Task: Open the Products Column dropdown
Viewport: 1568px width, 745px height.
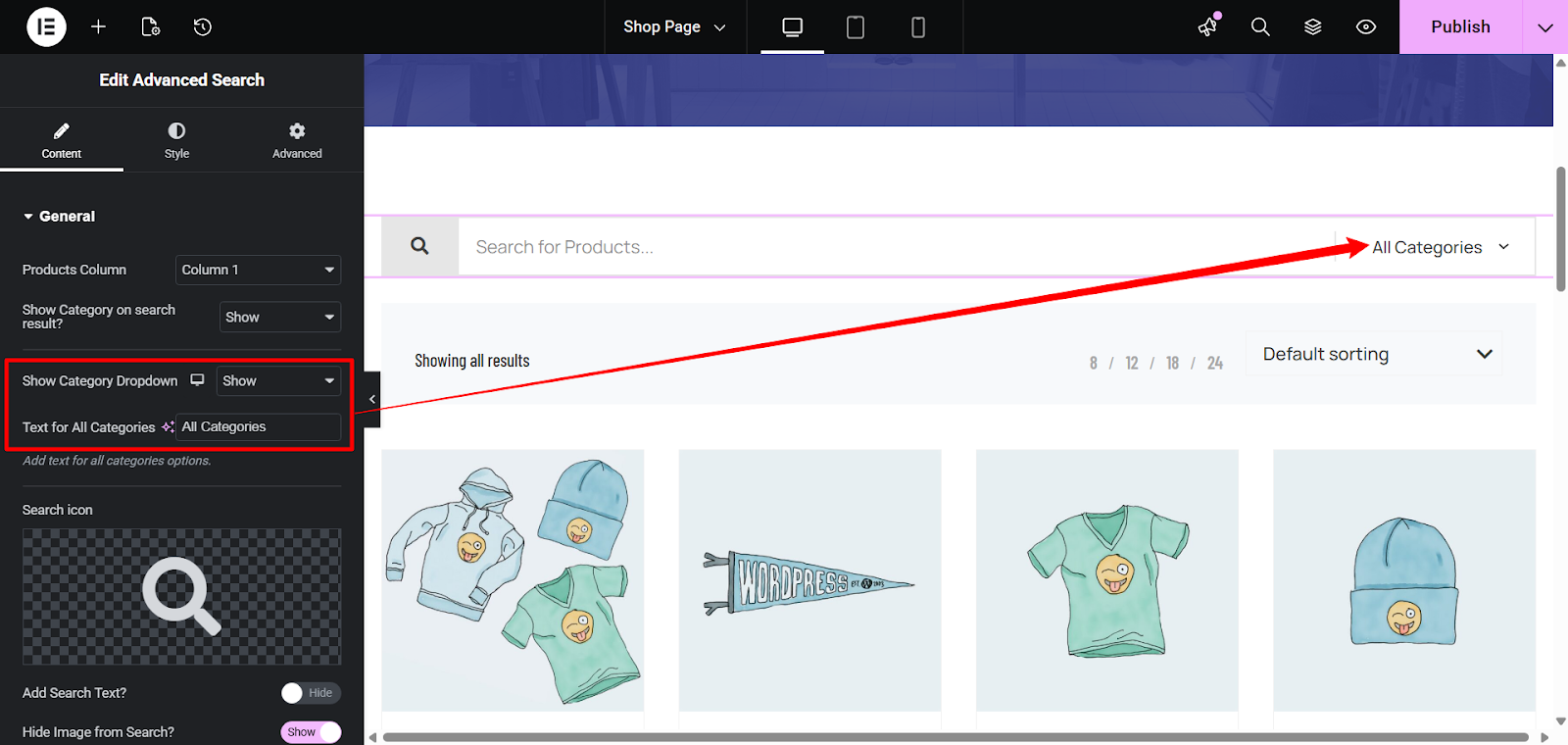Action: click(x=259, y=270)
